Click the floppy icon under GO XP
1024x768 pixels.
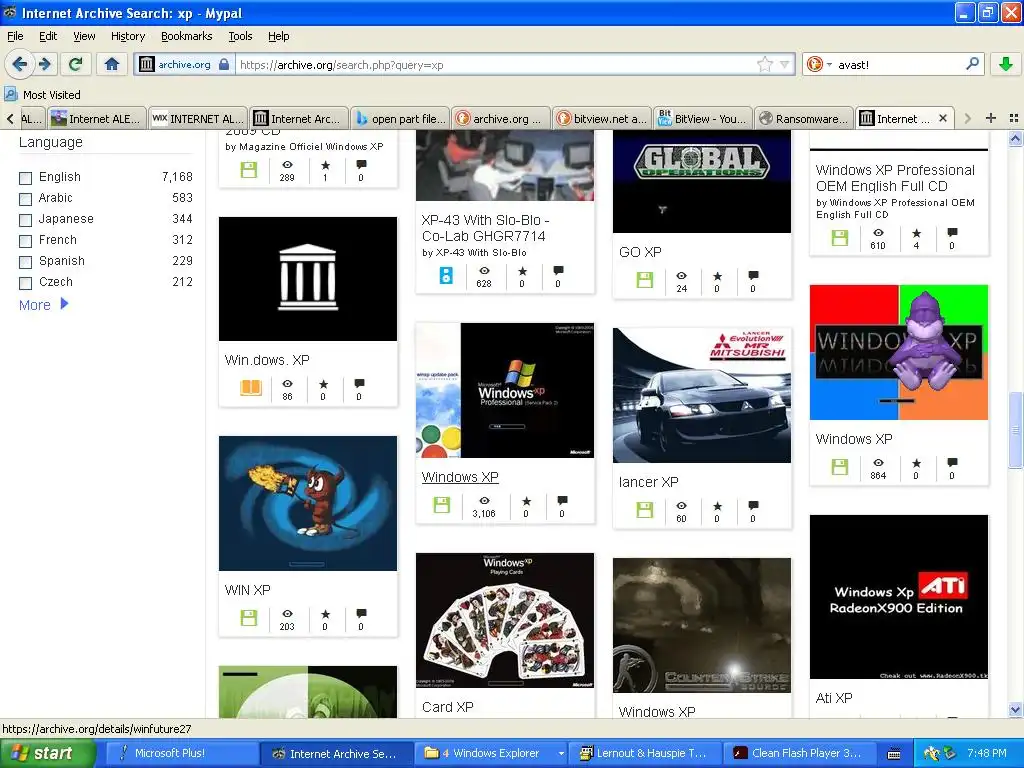[645, 280]
